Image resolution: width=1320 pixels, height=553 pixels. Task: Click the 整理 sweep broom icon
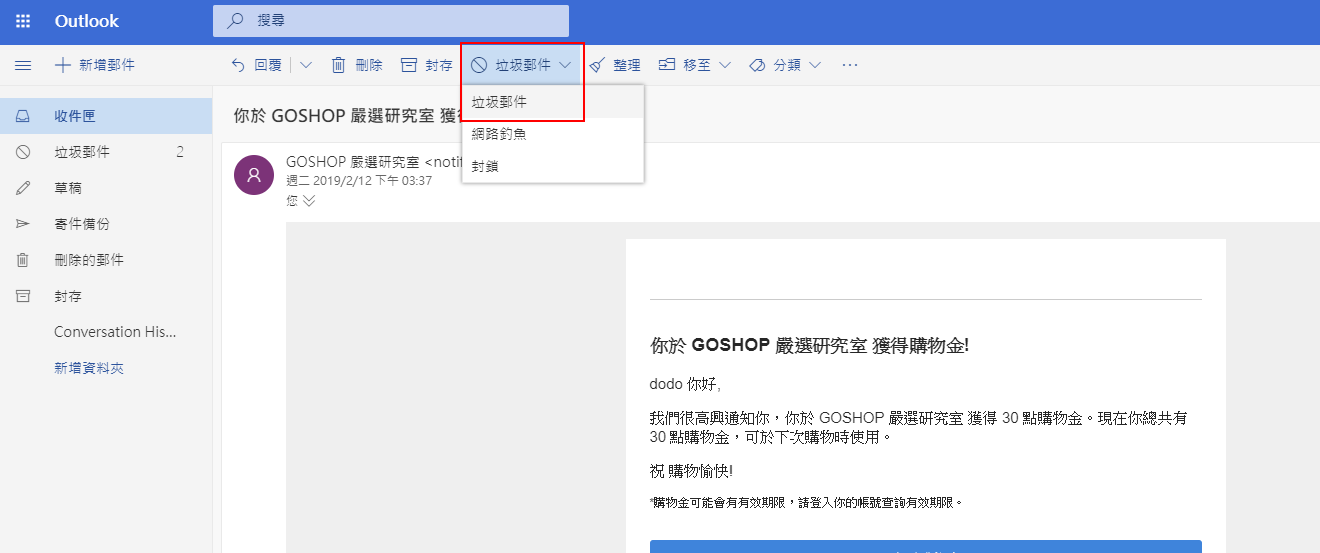click(597, 65)
